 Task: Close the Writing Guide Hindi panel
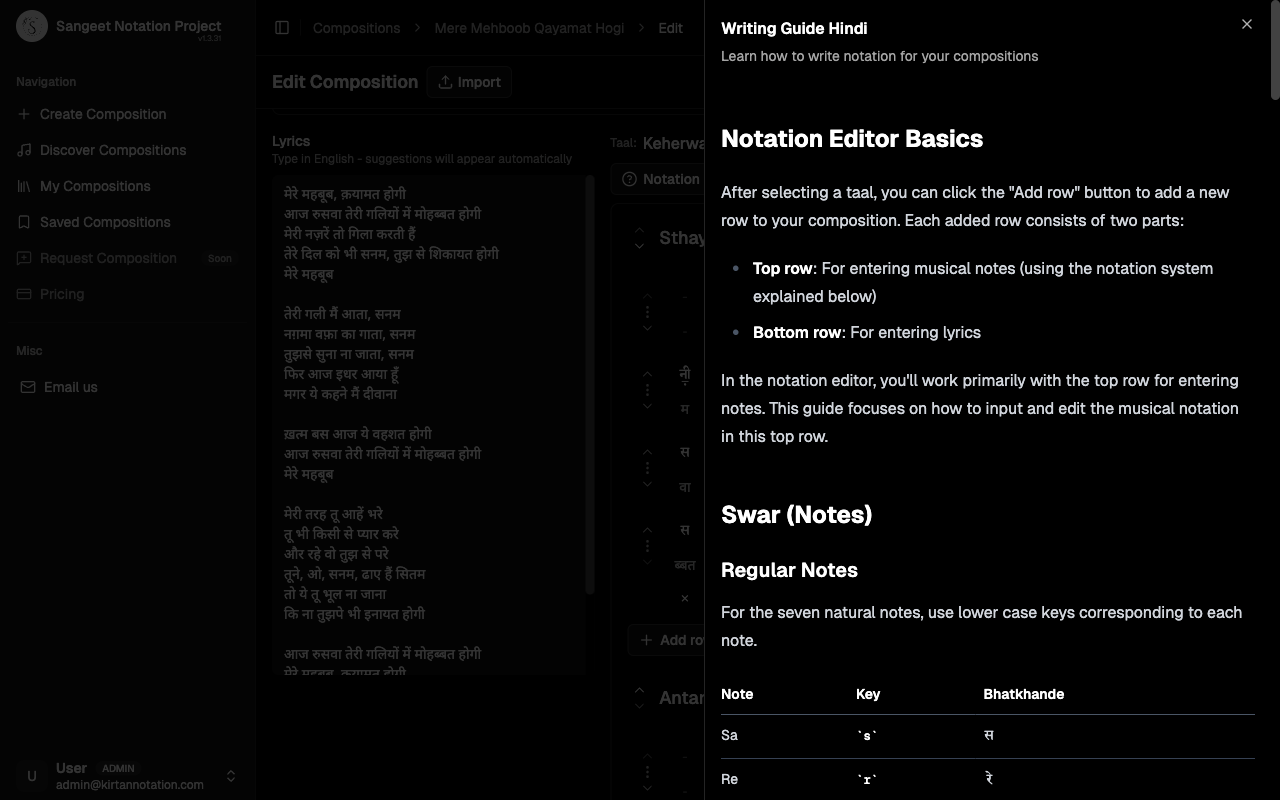(x=1247, y=24)
